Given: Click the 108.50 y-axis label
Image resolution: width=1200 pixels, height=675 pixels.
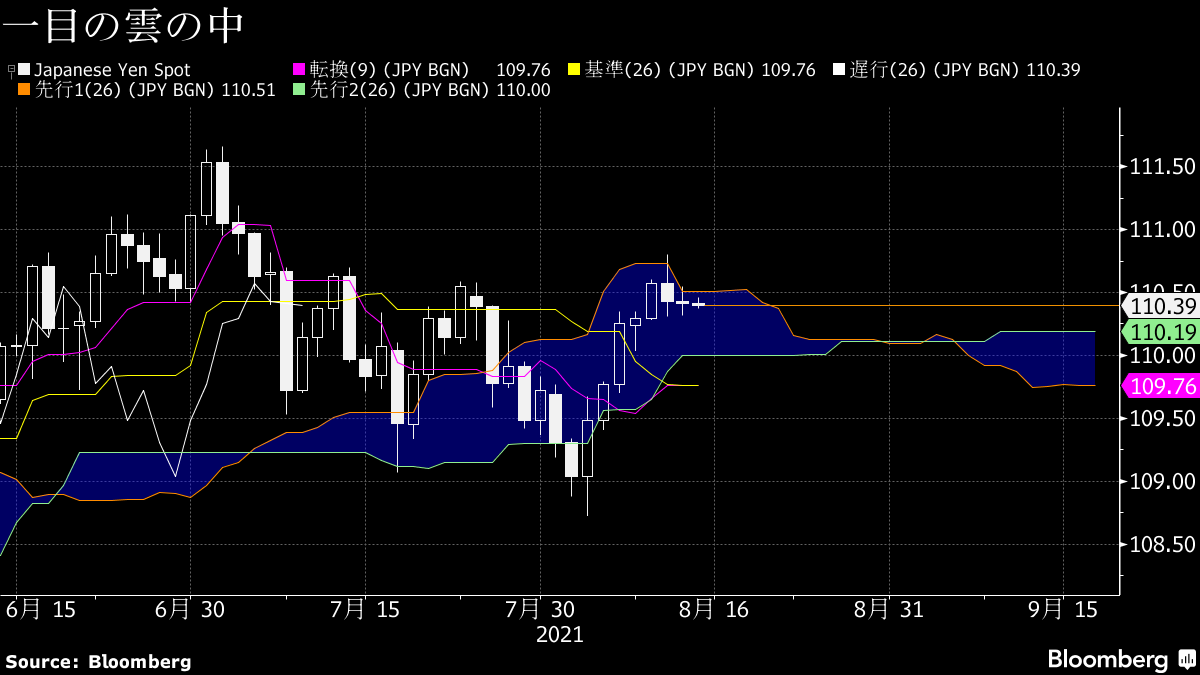Looking at the screenshot, I should pos(1163,545).
